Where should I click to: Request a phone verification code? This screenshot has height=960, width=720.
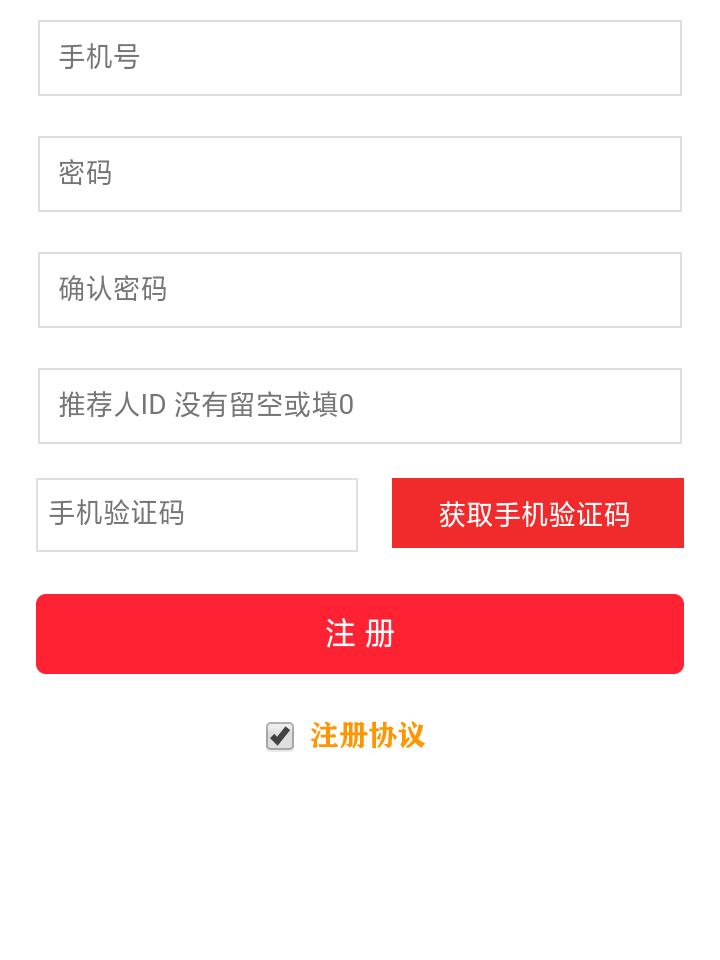[538, 513]
